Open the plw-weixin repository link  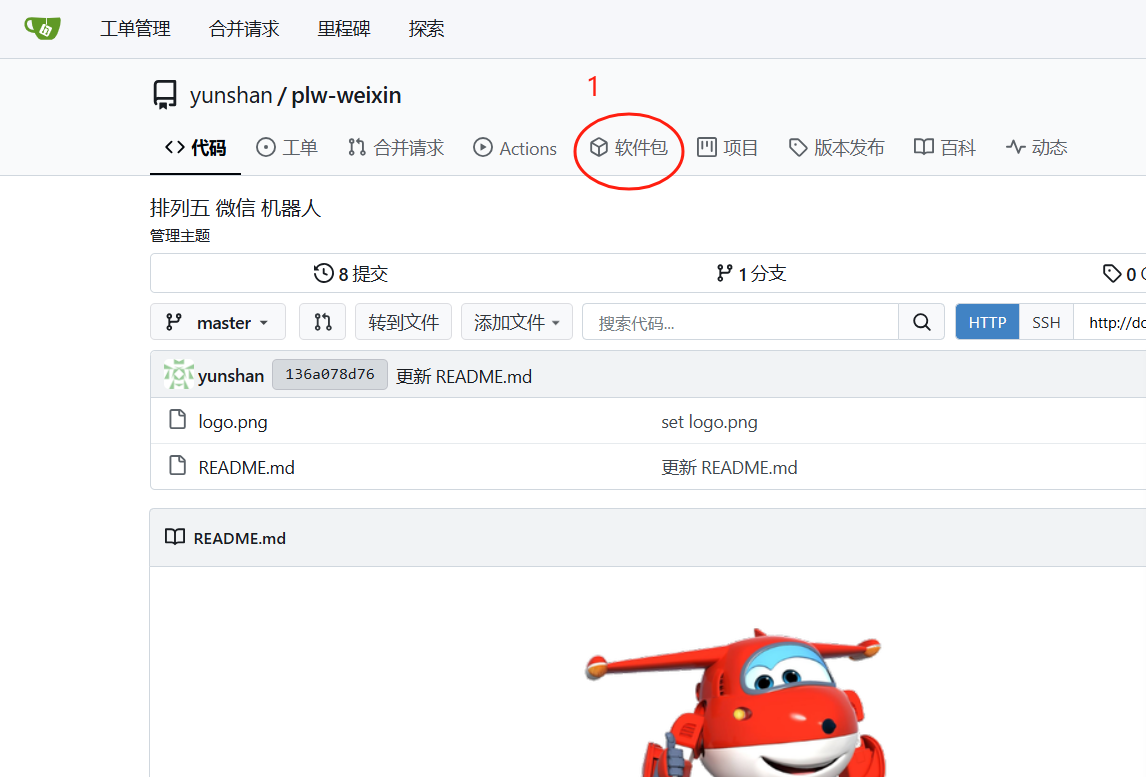[346, 95]
